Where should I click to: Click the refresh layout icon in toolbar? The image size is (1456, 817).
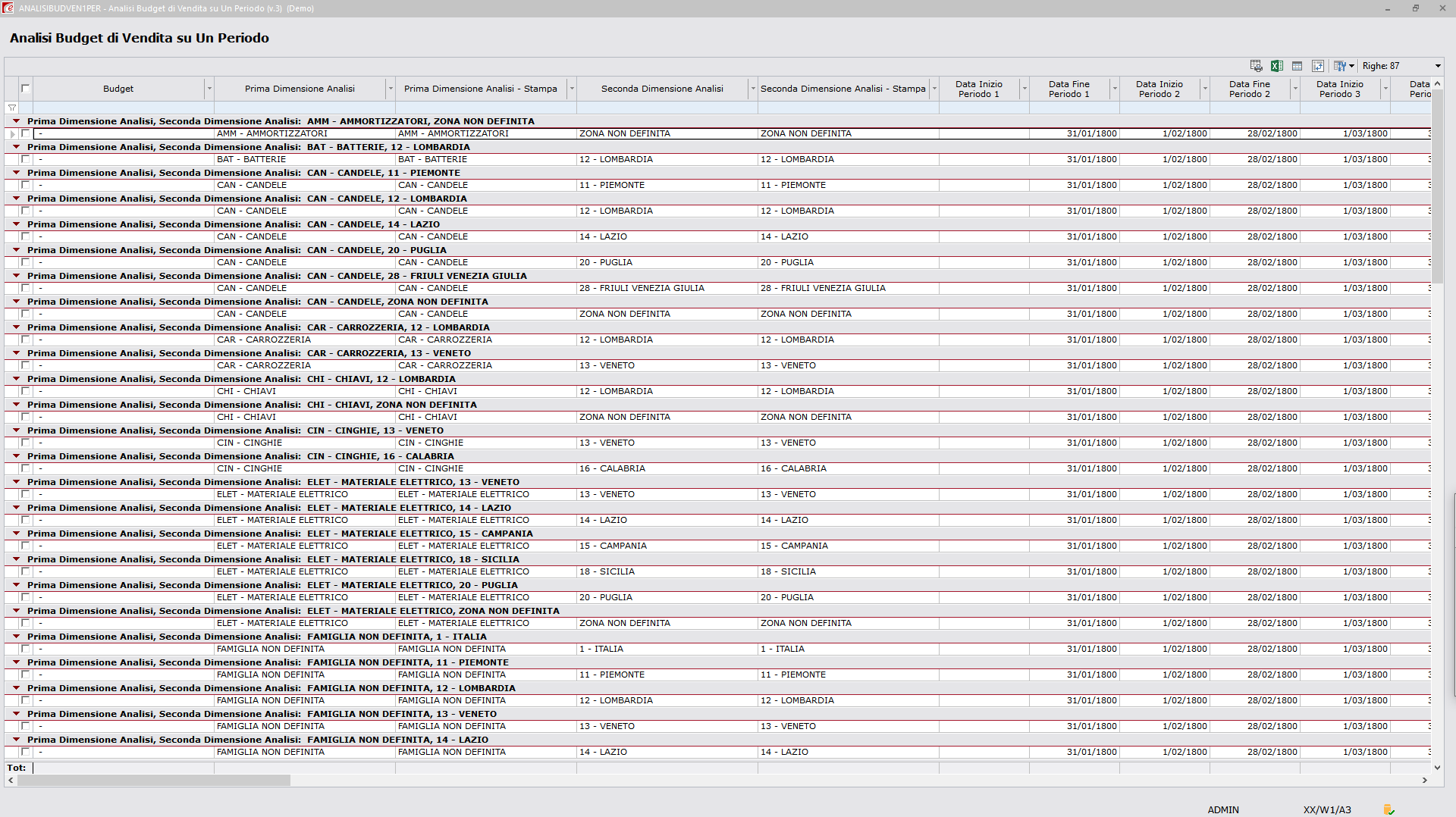tap(1318, 66)
